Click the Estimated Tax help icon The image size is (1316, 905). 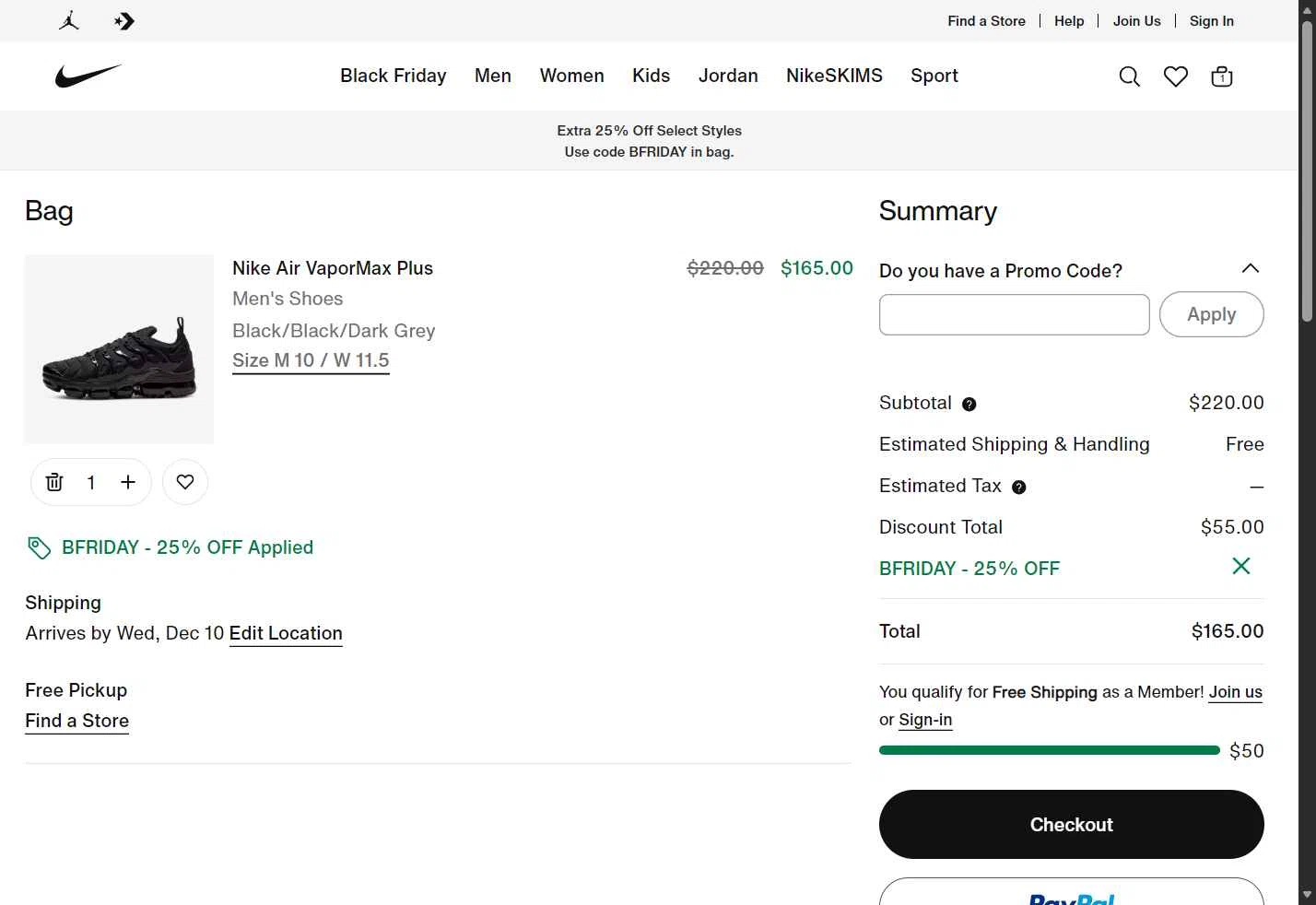click(x=1019, y=487)
